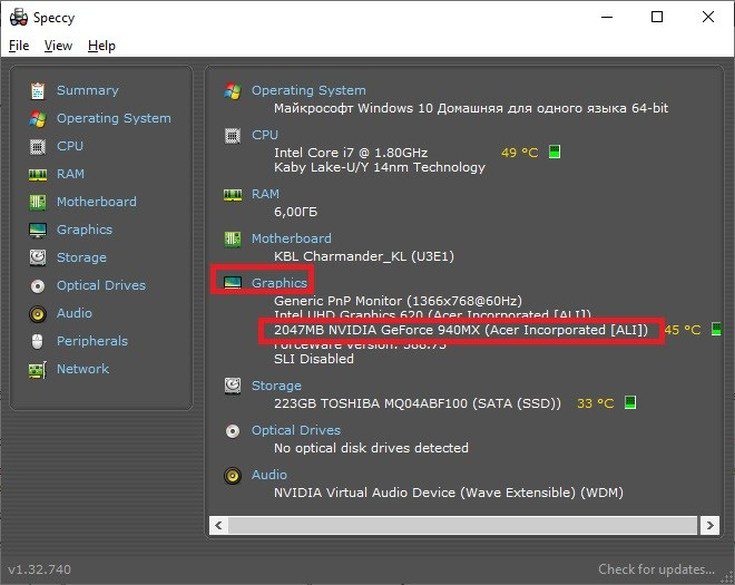This screenshot has height=585, width=735.
Task: Click the horizontal scrollbar track
Action: [463, 525]
